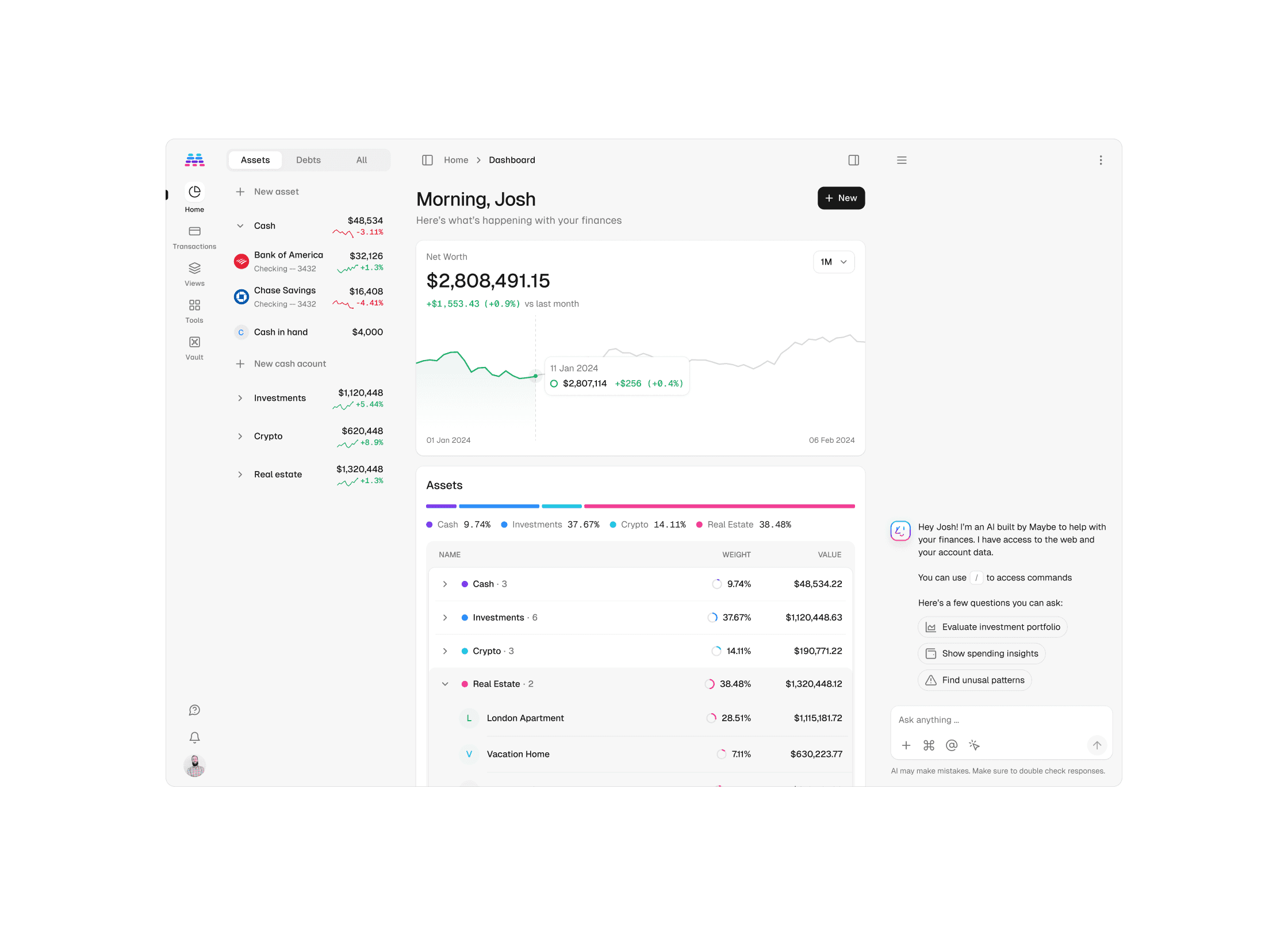Click the @ mention icon in chat
The image size is (1288, 926).
click(x=952, y=745)
